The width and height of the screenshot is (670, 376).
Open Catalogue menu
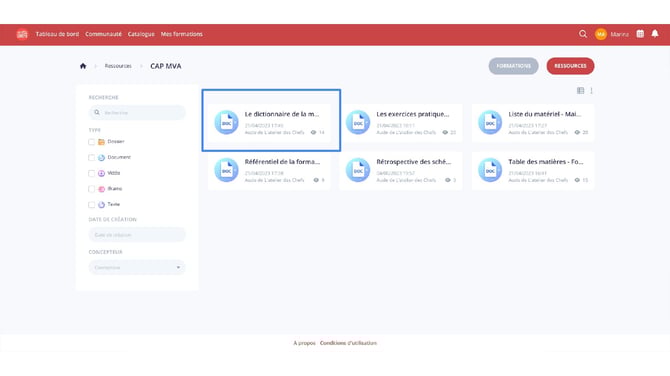point(141,34)
